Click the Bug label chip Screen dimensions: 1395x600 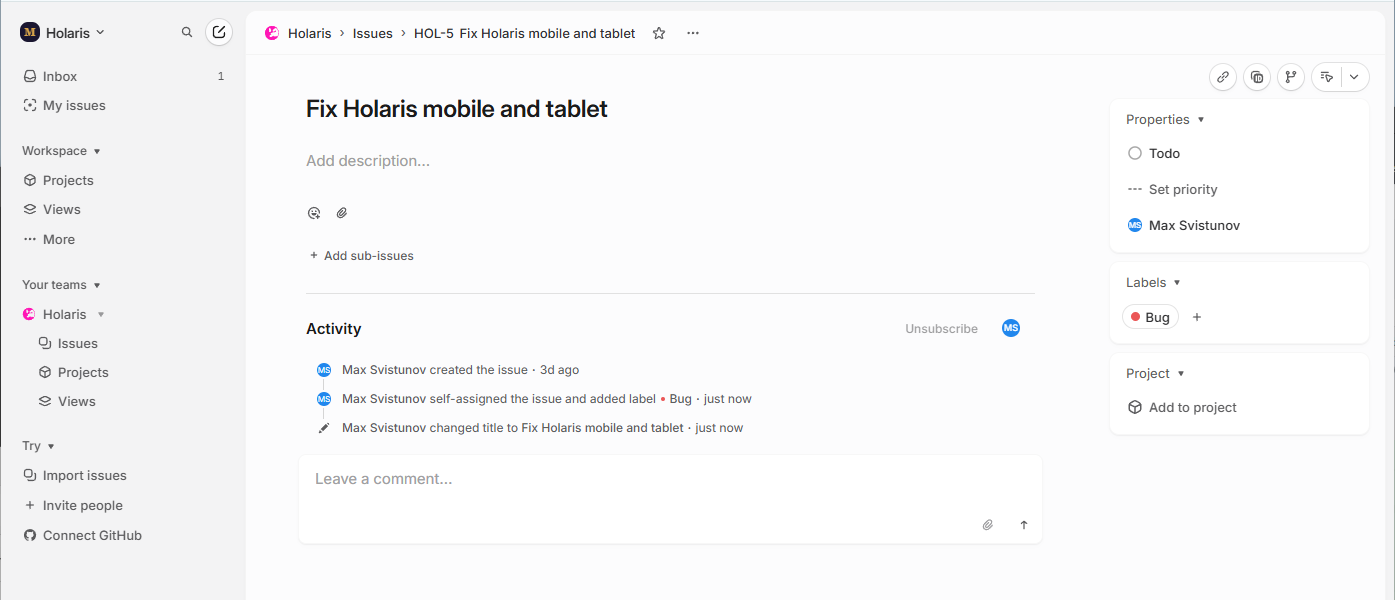click(1150, 317)
